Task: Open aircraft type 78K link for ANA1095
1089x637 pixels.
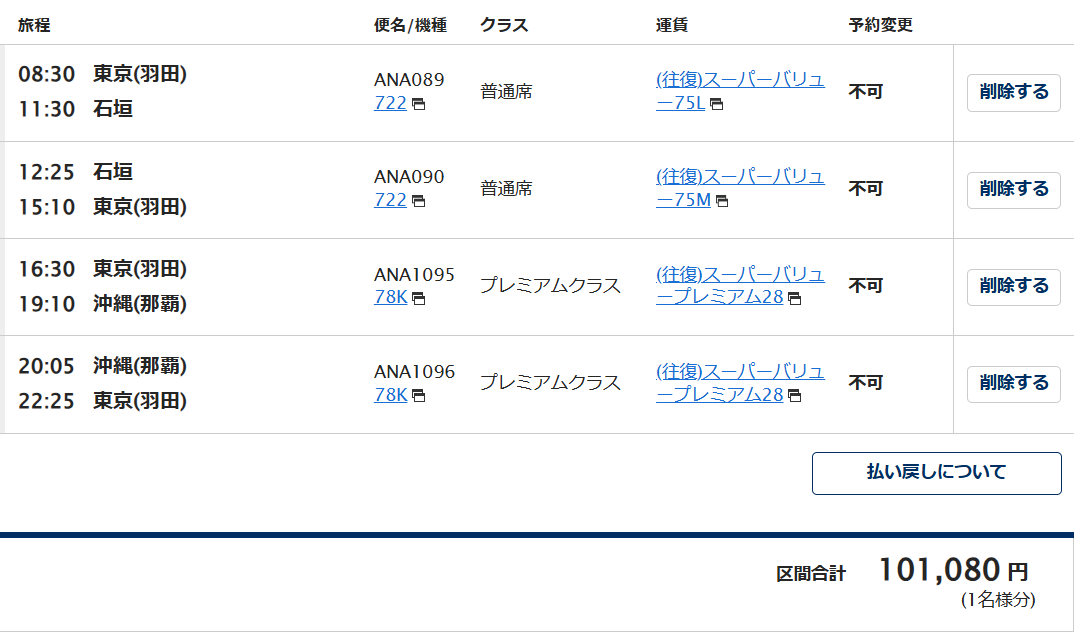Action: pyautogui.click(x=390, y=297)
